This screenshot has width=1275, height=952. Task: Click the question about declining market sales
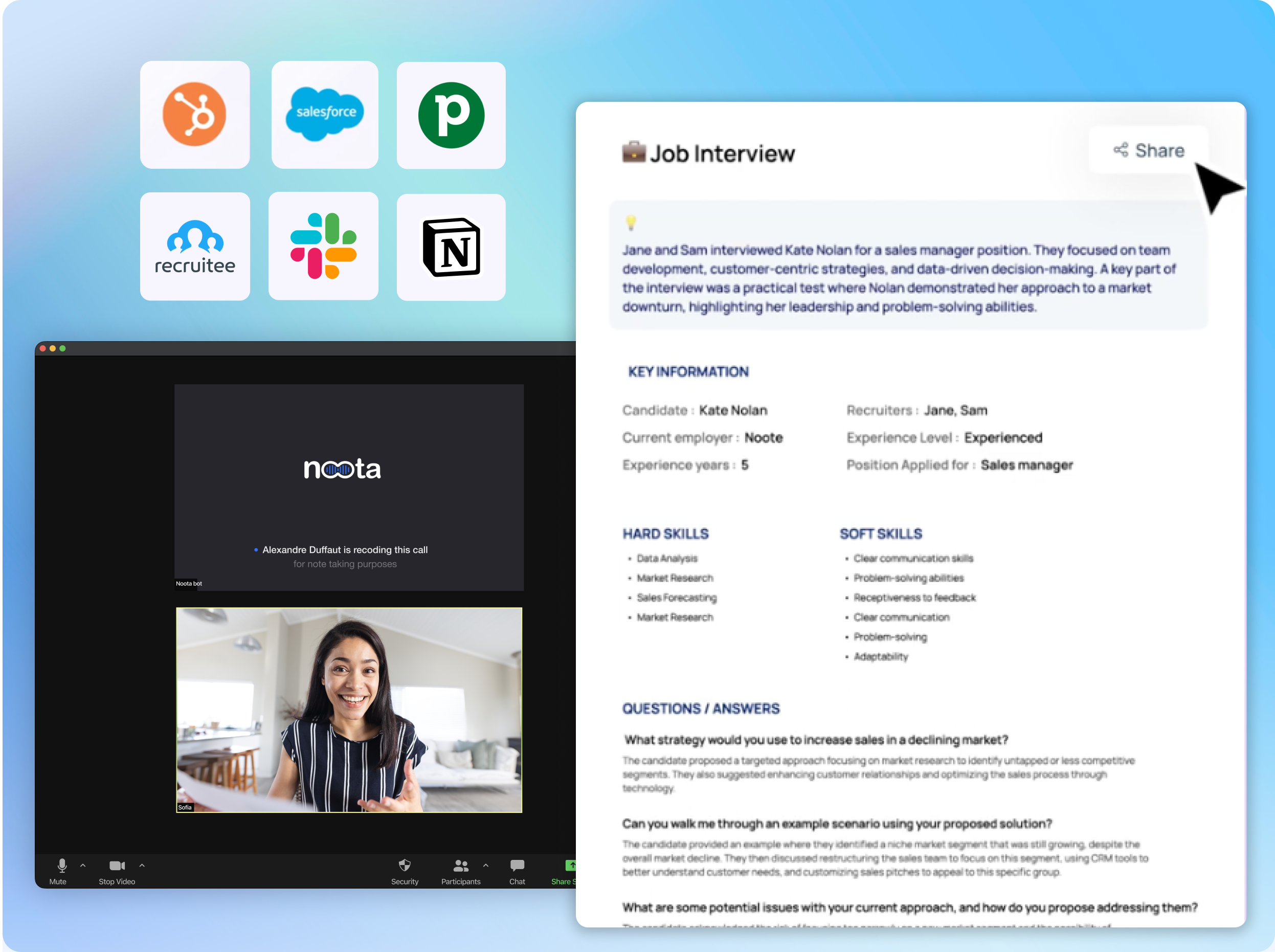pos(816,739)
